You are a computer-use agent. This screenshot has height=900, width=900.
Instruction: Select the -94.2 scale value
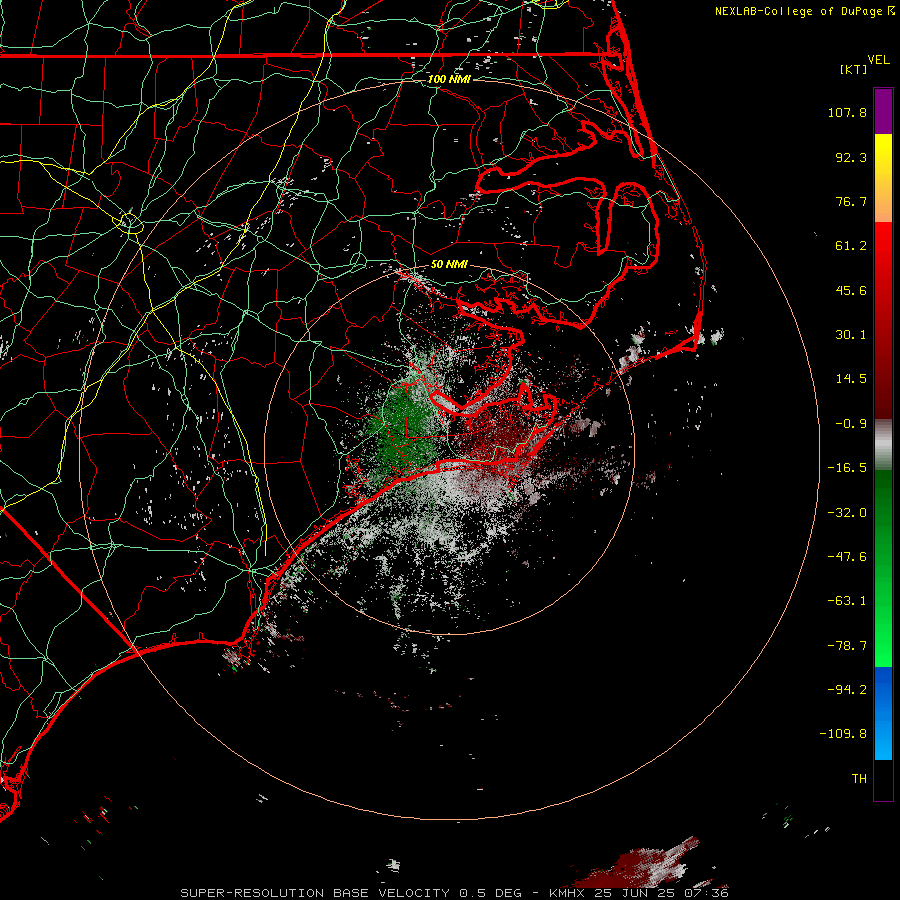click(x=847, y=689)
